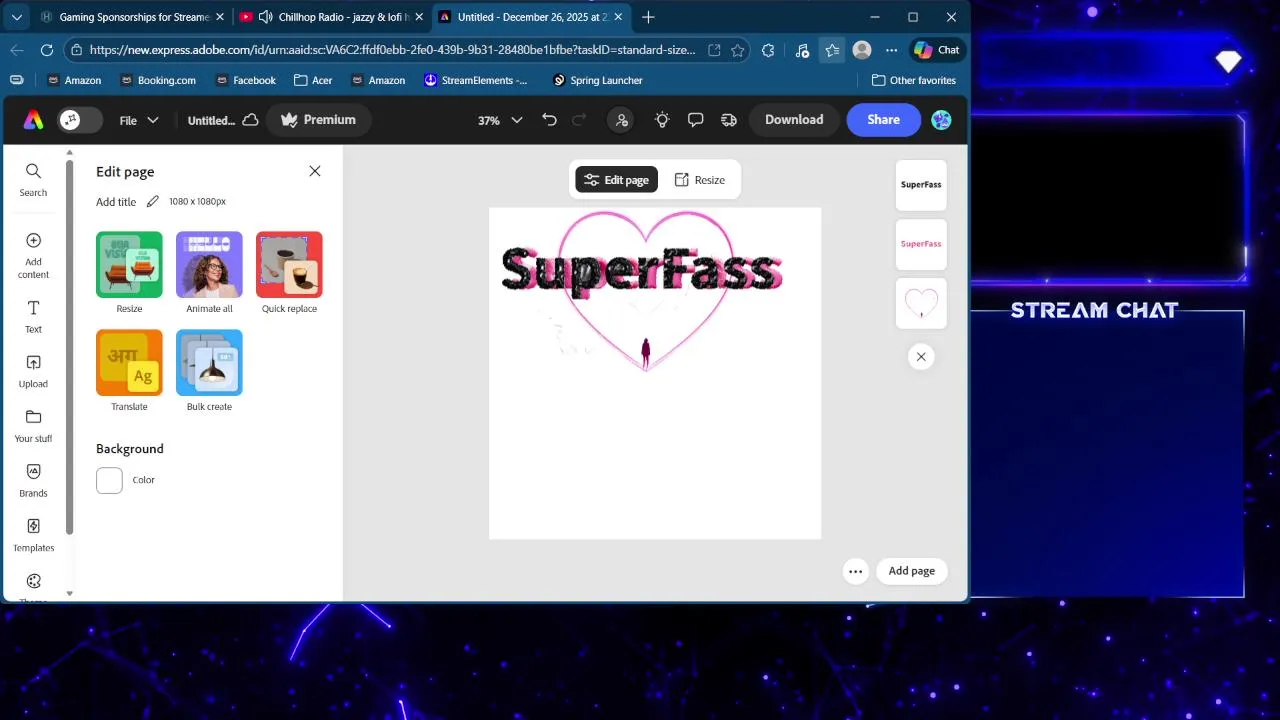Click the Add title text
This screenshot has width=1280, height=720.
(x=116, y=201)
